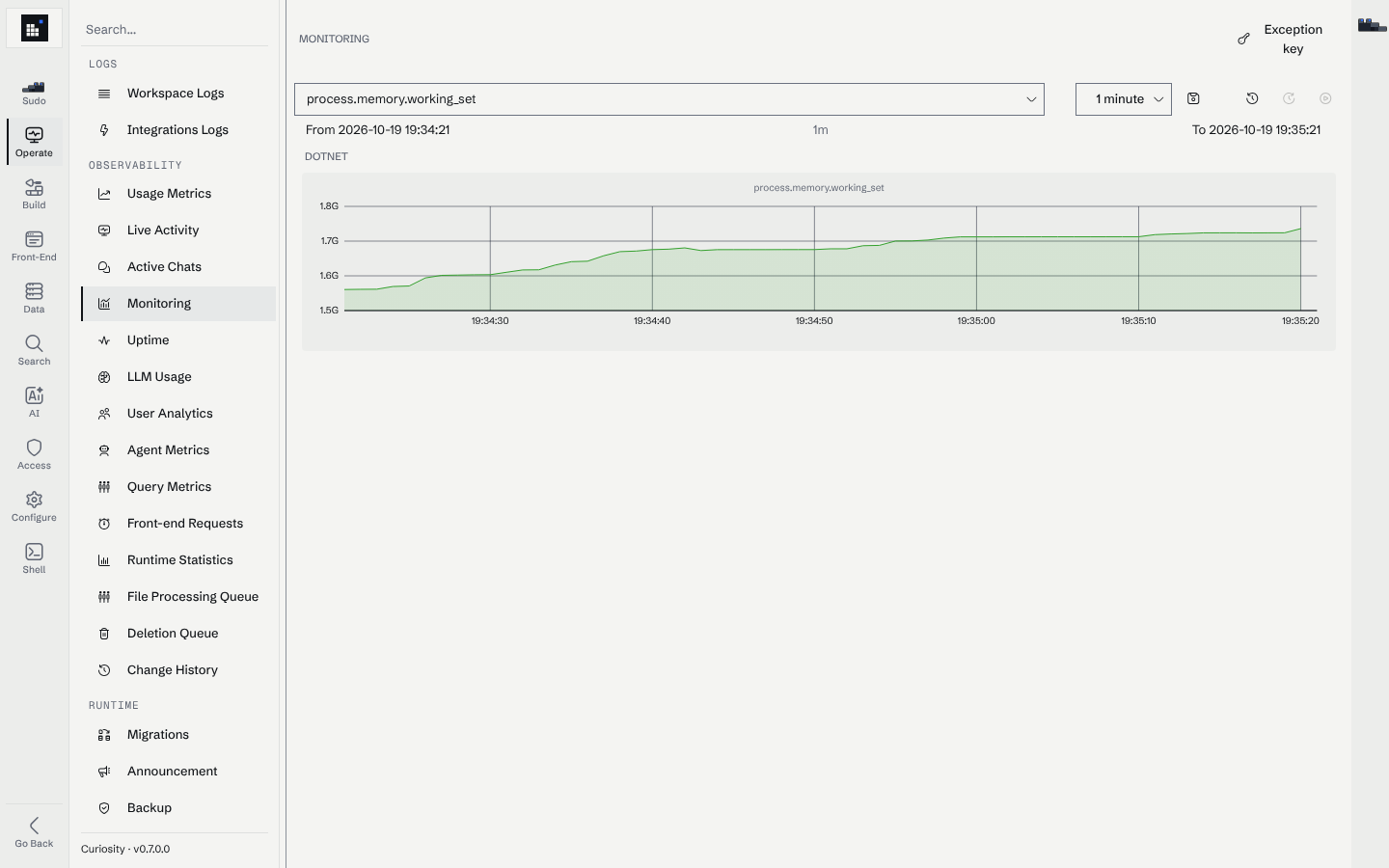This screenshot has height=868, width=1389.
Task: Open Query Metrics
Action: pyautogui.click(x=178, y=487)
